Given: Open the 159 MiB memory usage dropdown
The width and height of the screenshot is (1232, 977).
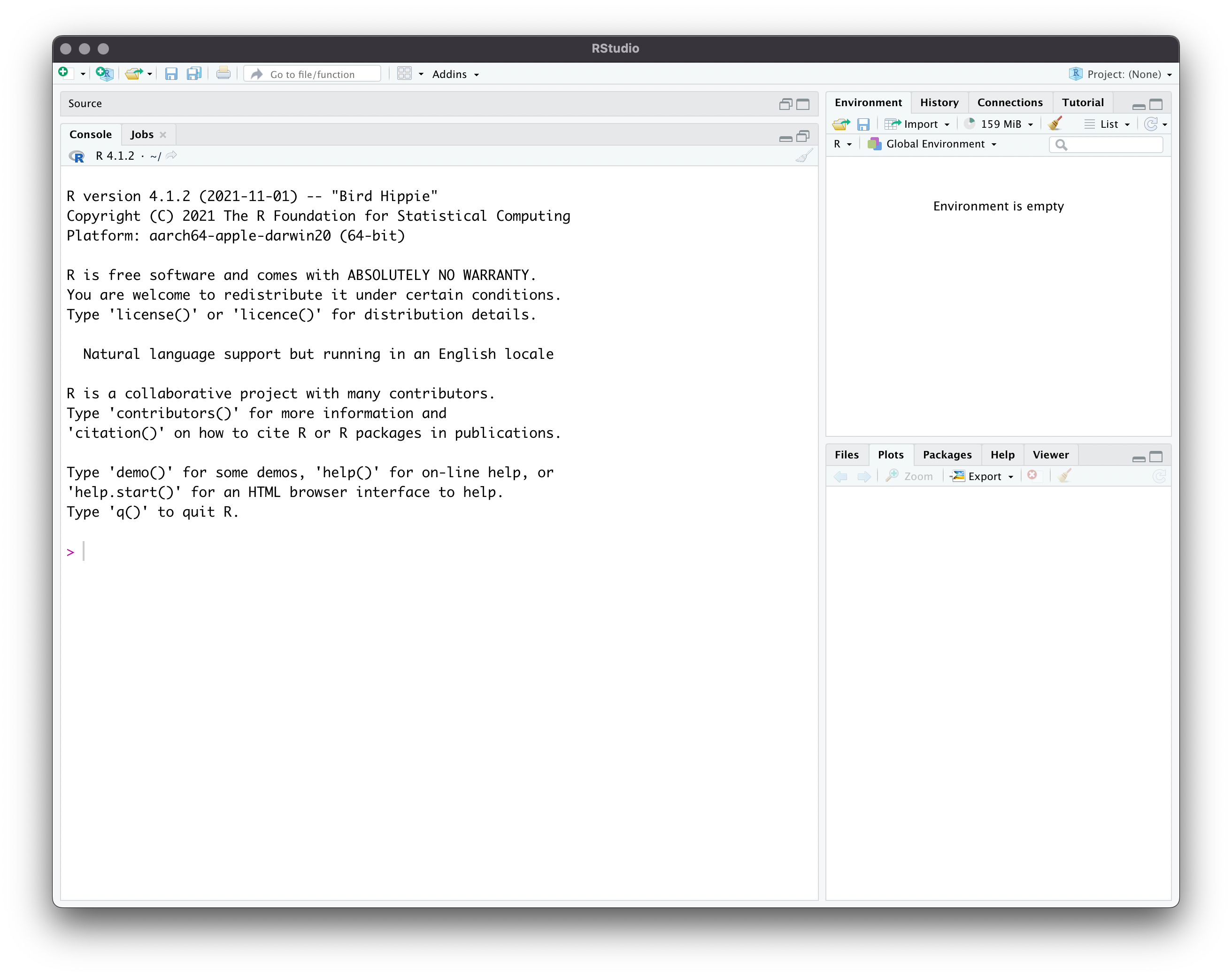Looking at the screenshot, I should (x=999, y=124).
